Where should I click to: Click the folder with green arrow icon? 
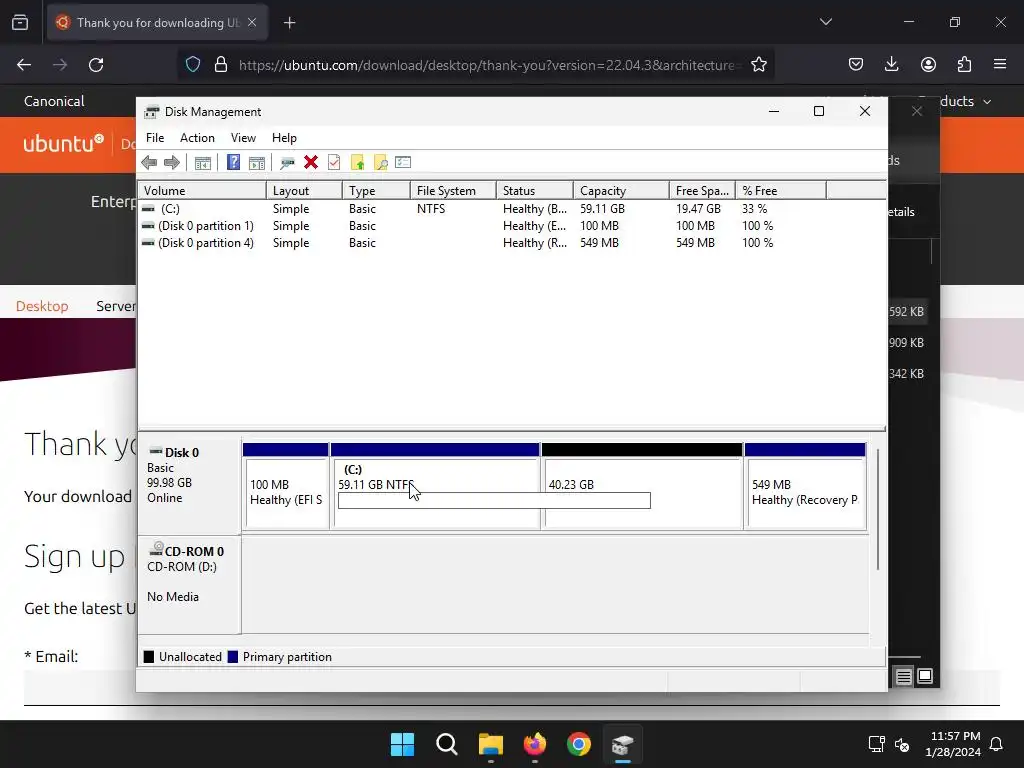(357, 163)
